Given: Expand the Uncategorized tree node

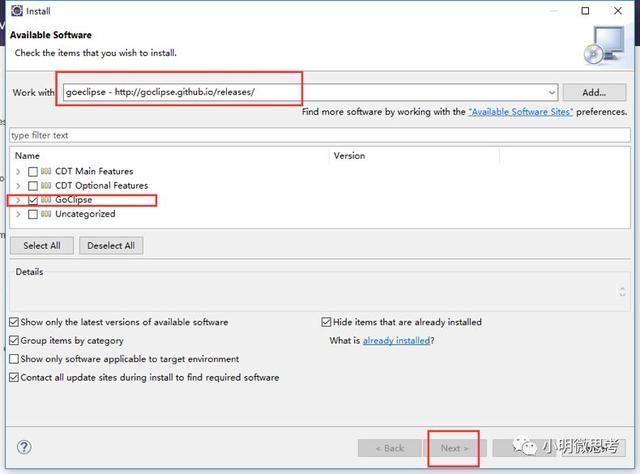Looking at the screenshot, I should pos(18,214).
